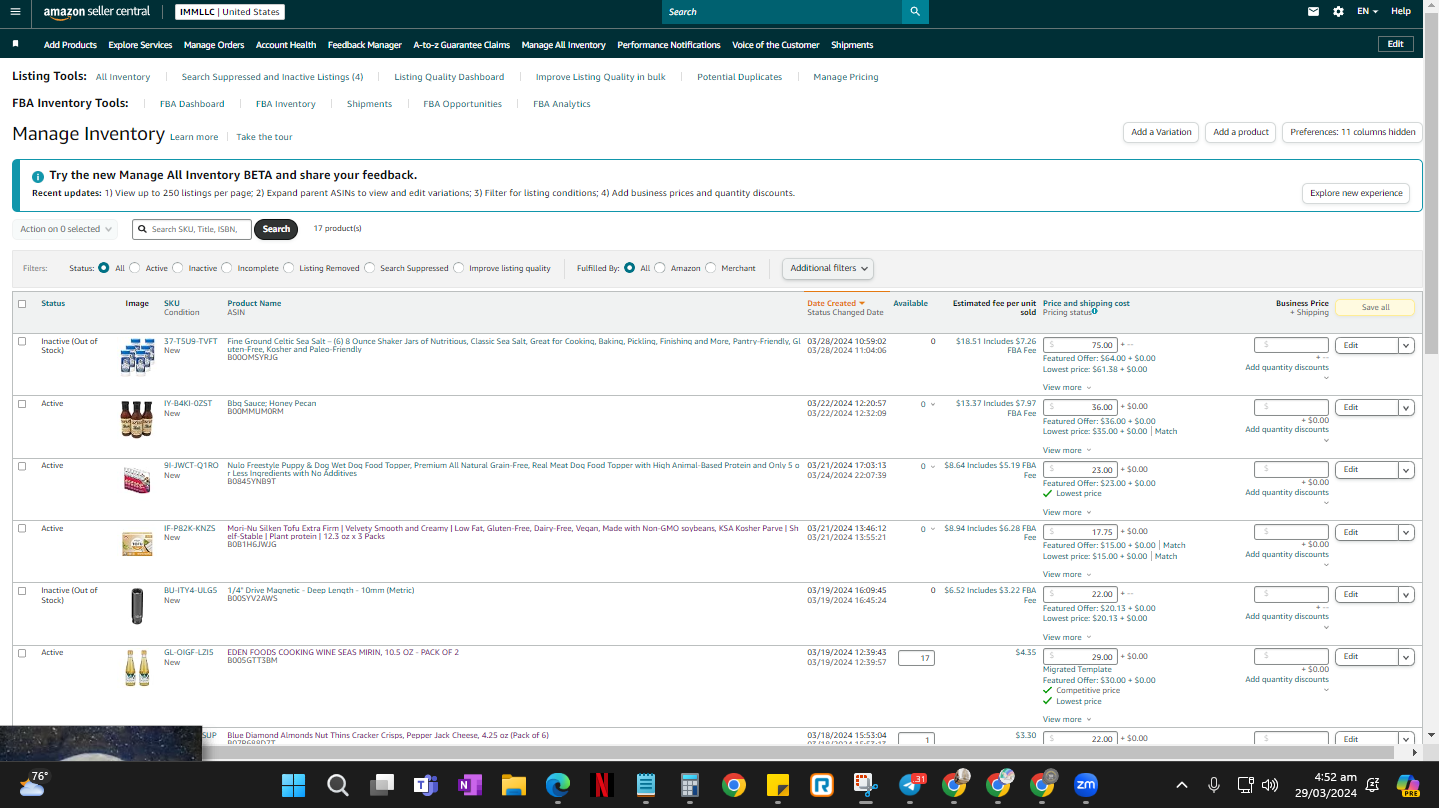This screenshot has height=808, width=1439.
Task: Open Calculator from the taskbar
Action: click(689, 785)
